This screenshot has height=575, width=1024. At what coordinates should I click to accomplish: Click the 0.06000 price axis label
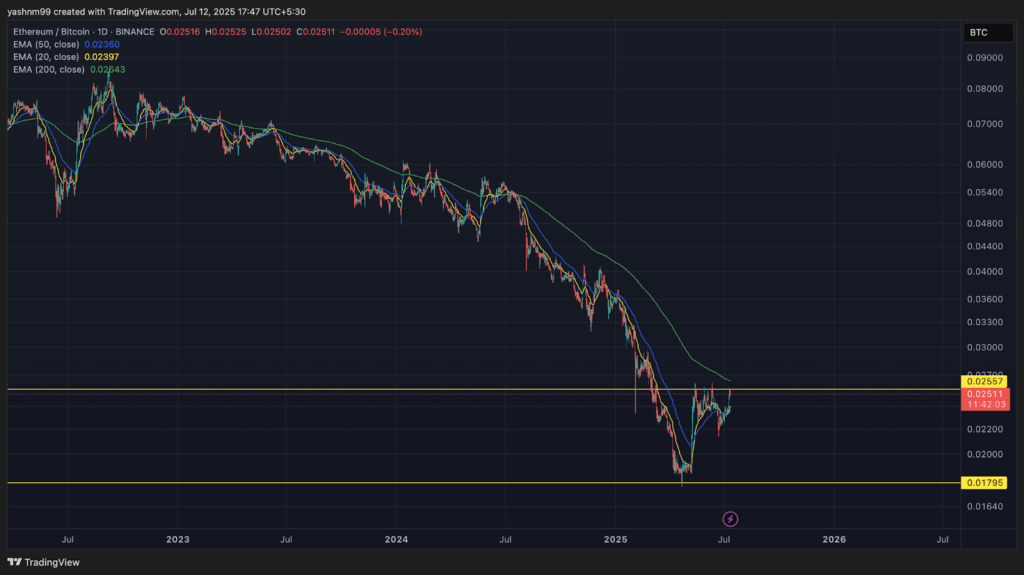point(985,165)
